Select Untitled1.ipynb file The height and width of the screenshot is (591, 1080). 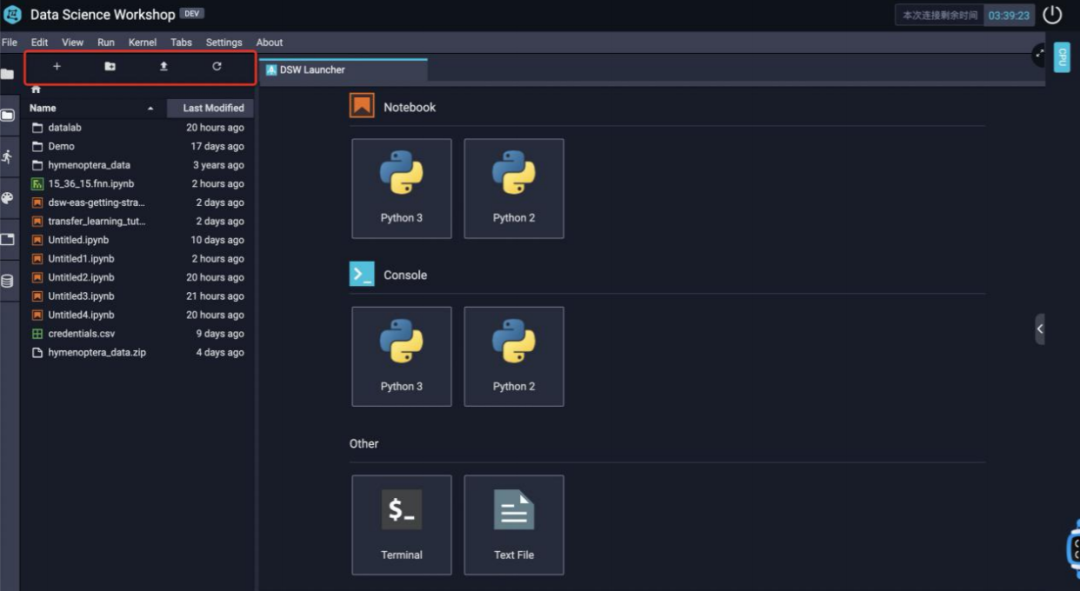pos(138,258)
